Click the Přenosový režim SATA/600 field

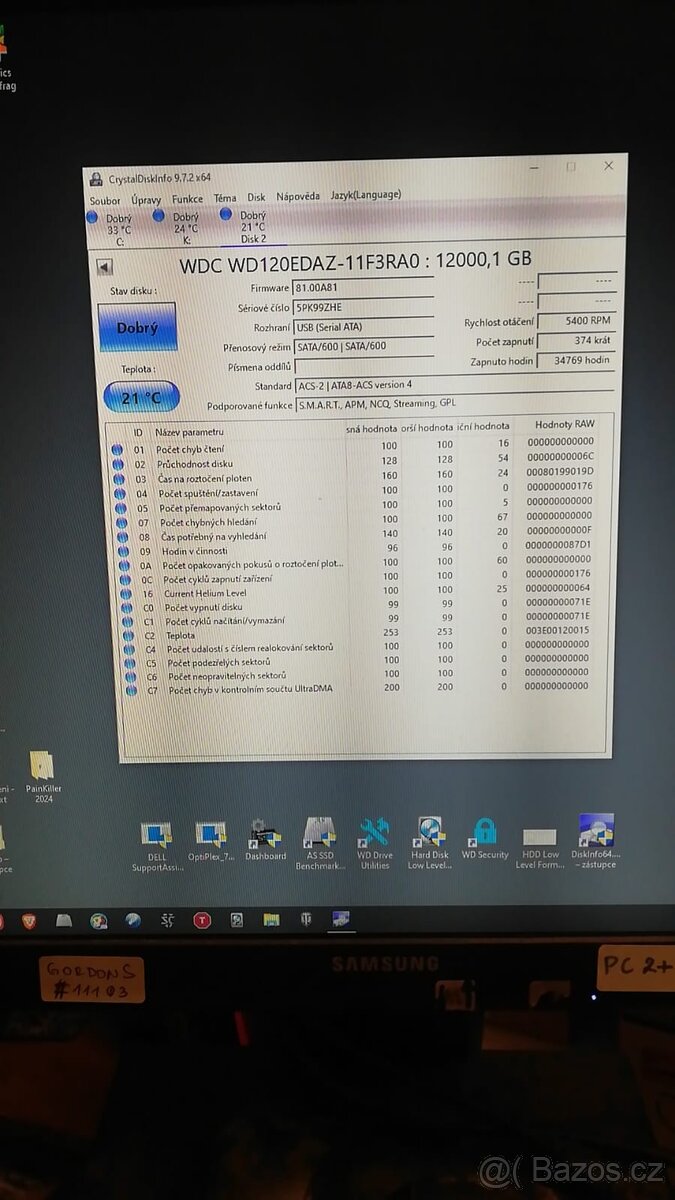[x=364, y=346]
